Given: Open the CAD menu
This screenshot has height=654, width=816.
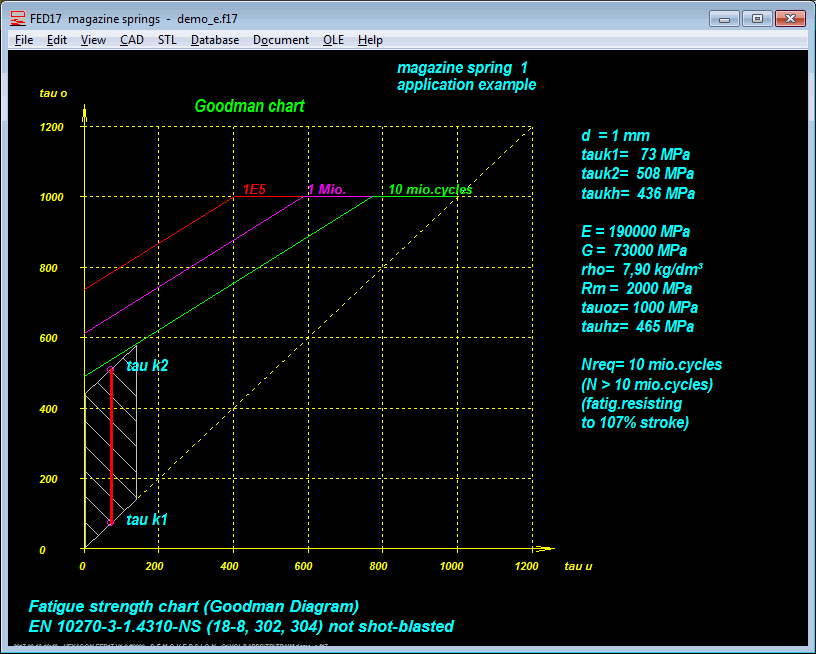Looking at the screenshot, I should pos(132,40).
